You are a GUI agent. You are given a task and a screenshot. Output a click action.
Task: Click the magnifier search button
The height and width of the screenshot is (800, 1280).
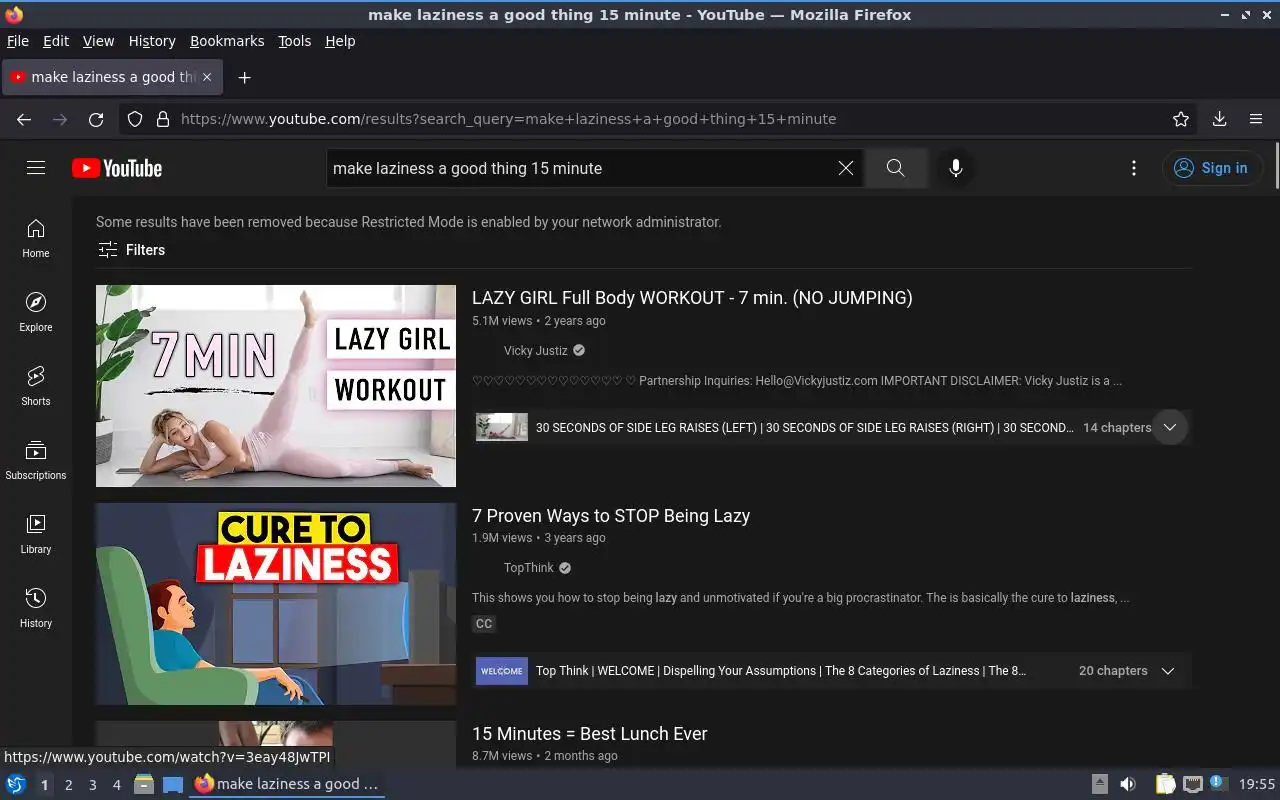point(895,168)
